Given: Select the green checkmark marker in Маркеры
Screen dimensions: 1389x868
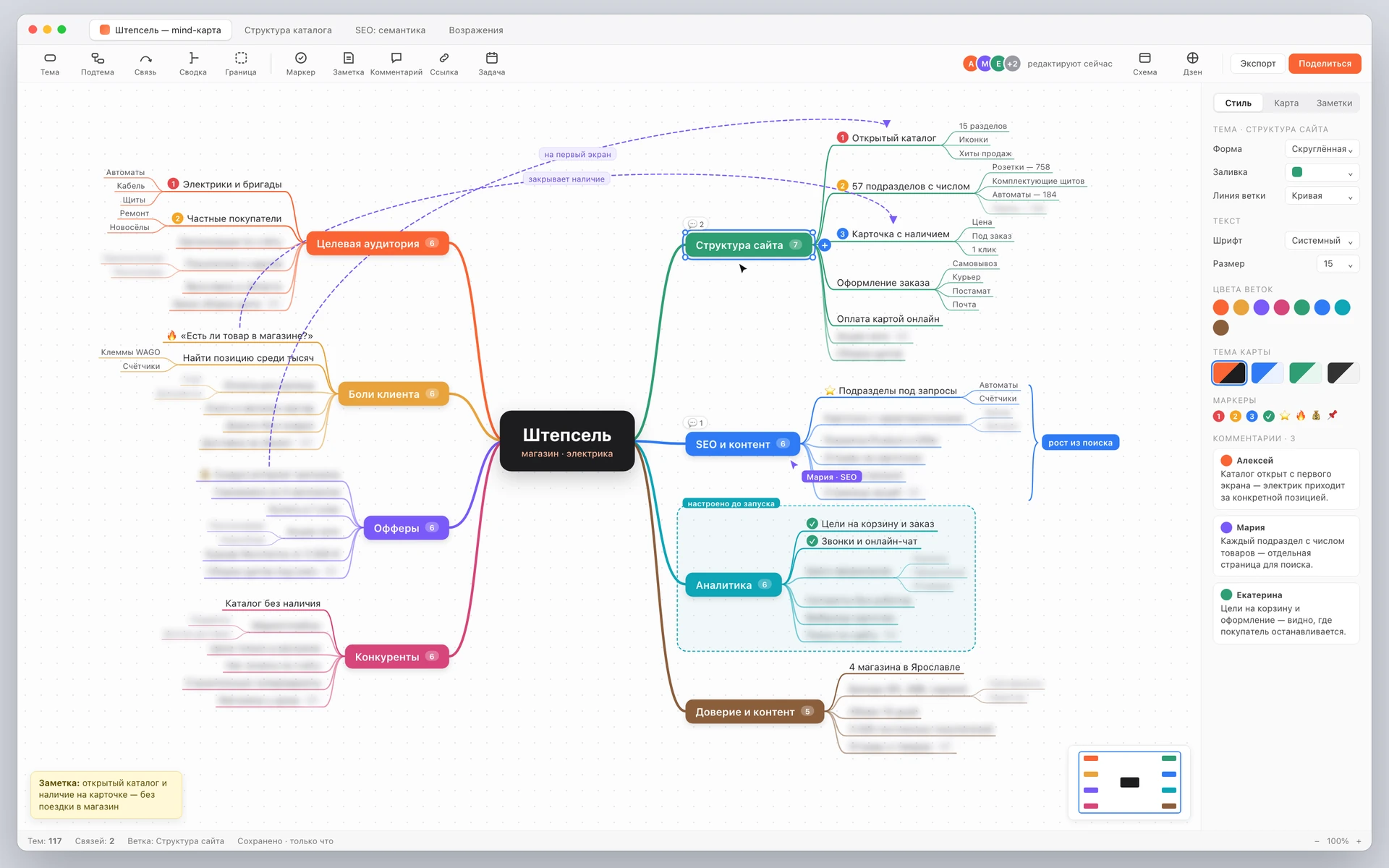Looking at the screenshot, I should point(1268,416).
